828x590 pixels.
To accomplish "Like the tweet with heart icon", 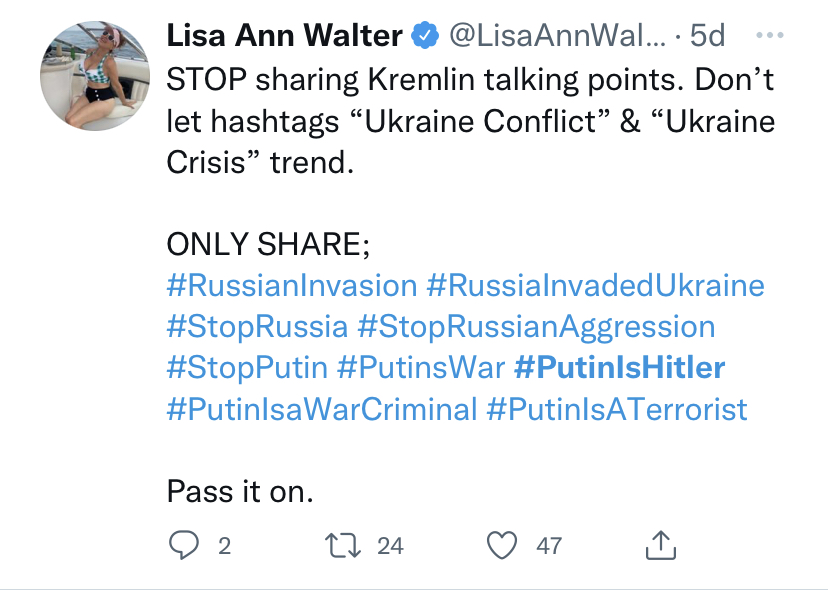I will (x=501, y=545).
